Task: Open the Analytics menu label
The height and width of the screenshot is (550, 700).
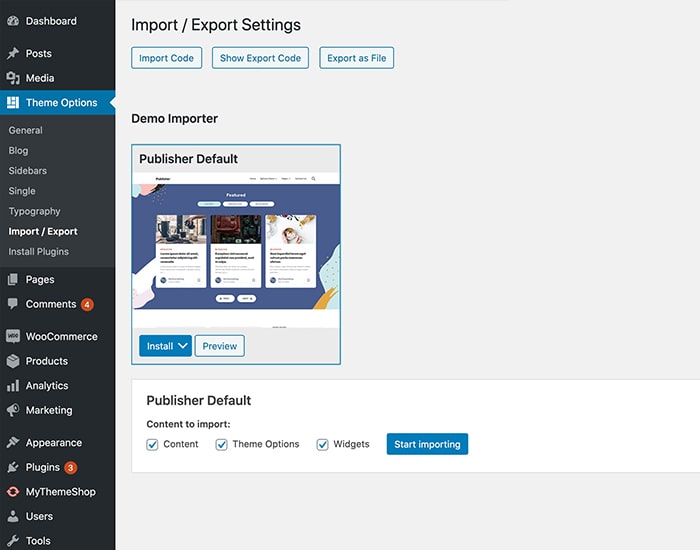Action: [47, 386]
